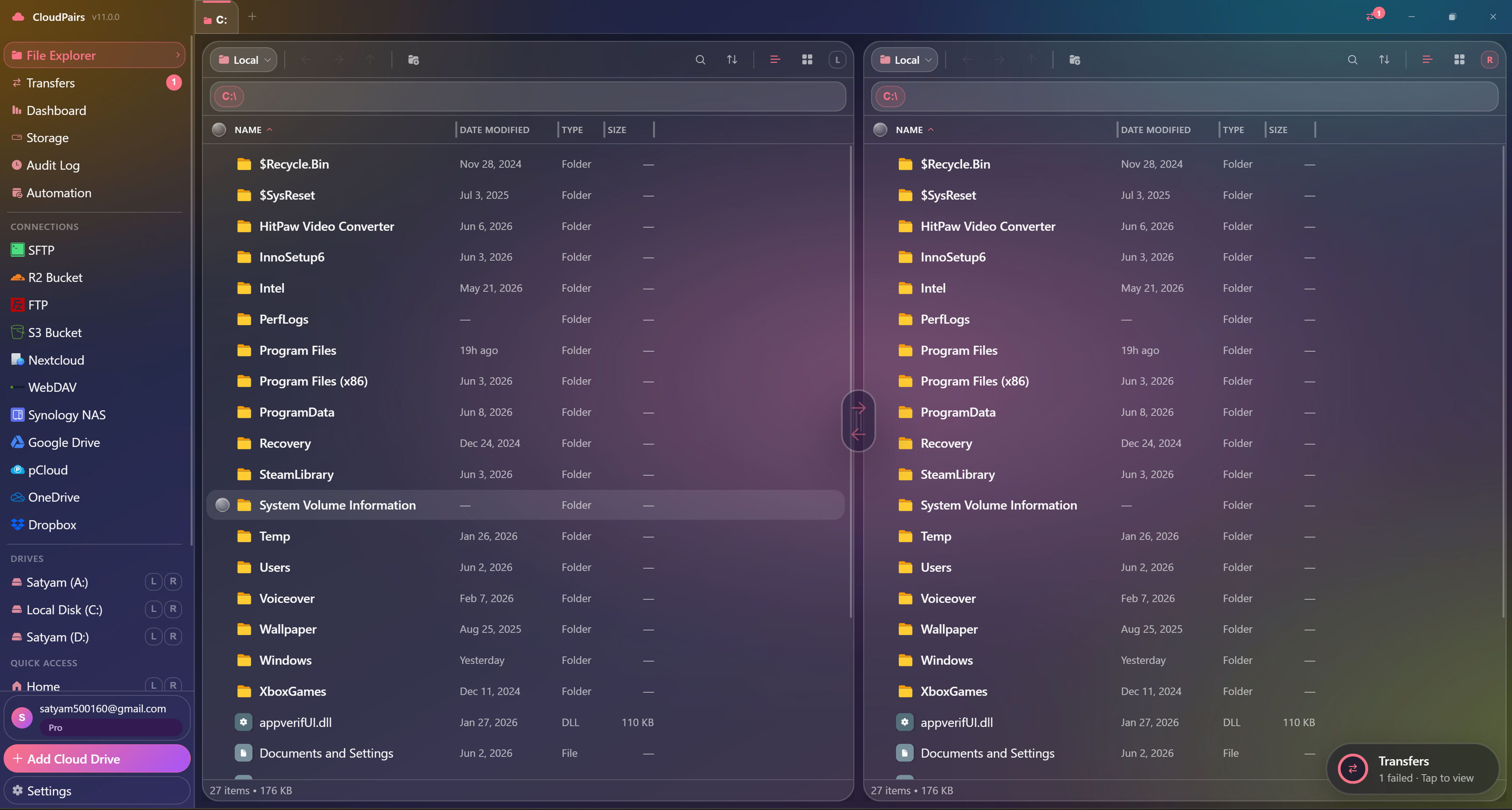Image resolution: width=1512 pixels, height=810 pixels.
Task: Go up one level in left pane
Action: 370,60
